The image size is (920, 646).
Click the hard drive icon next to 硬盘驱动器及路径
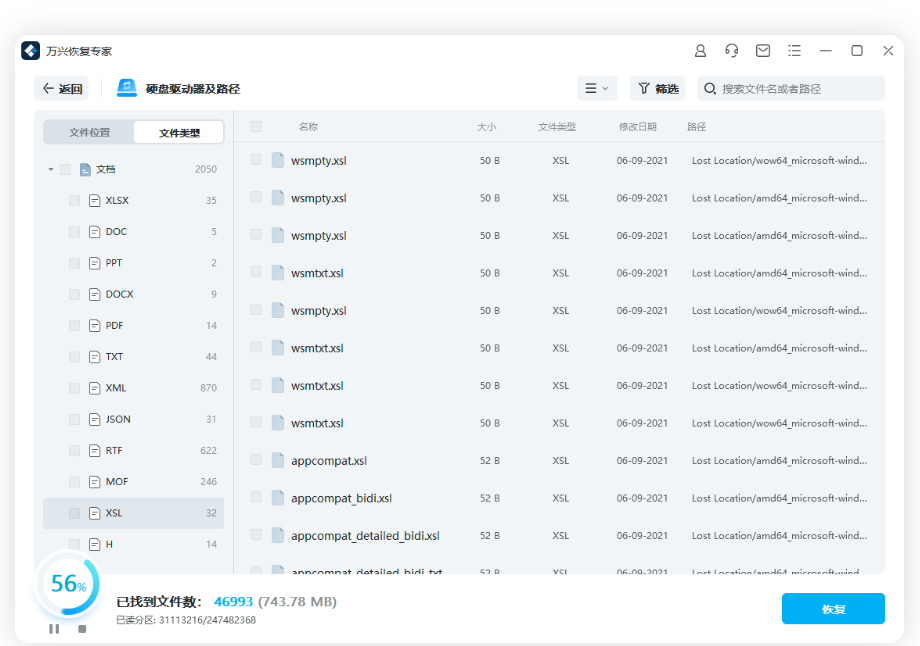point(126,88)
